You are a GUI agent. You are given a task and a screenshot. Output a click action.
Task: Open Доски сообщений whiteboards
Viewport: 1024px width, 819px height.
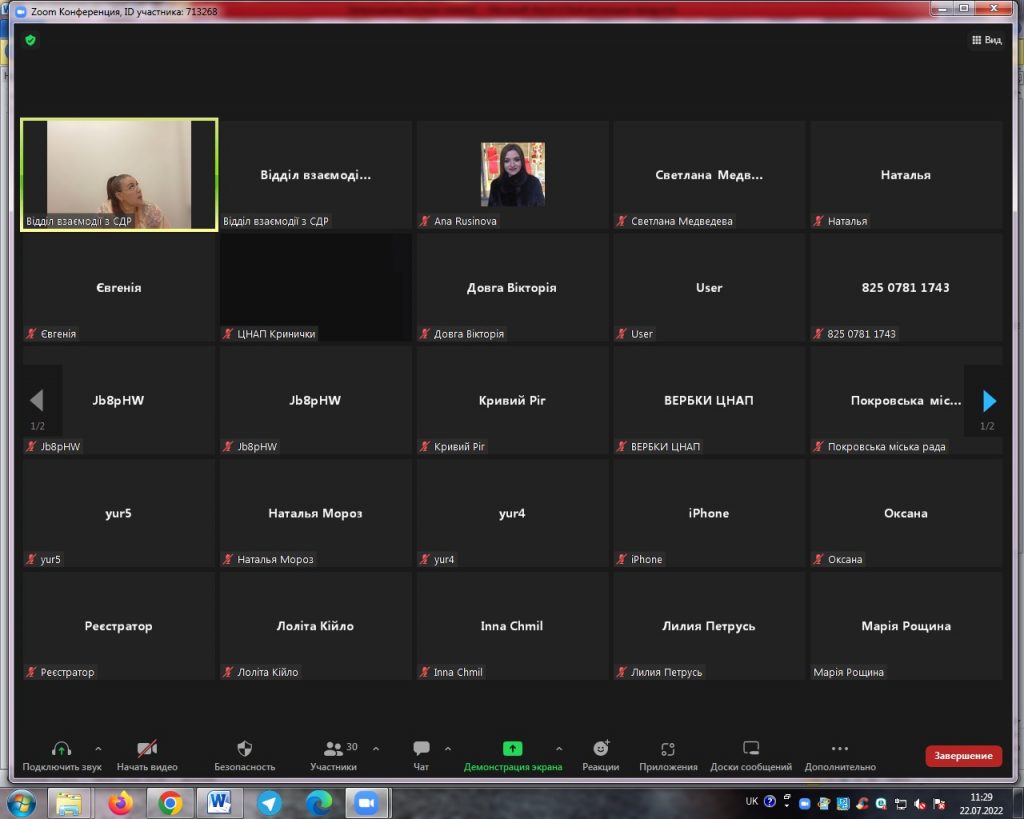point(750,749)
